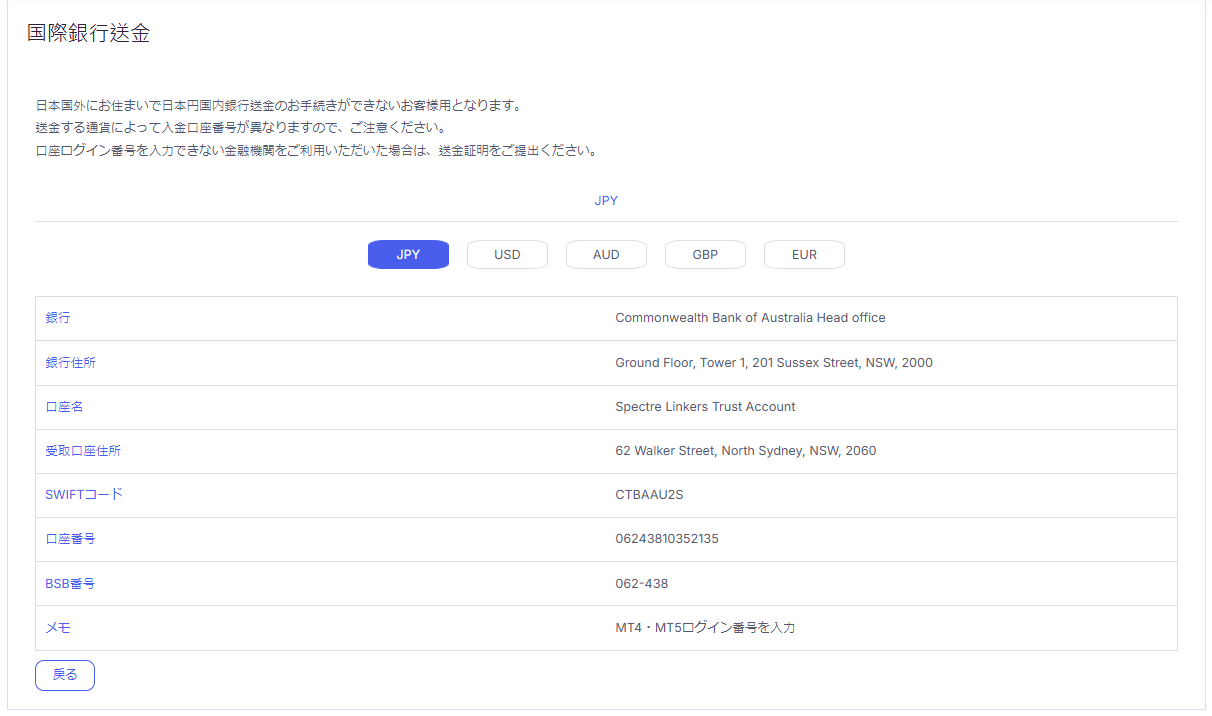Screen dimensions: 1212x716
Task: Click the account number 06243810352135
Action: (666, 539)
